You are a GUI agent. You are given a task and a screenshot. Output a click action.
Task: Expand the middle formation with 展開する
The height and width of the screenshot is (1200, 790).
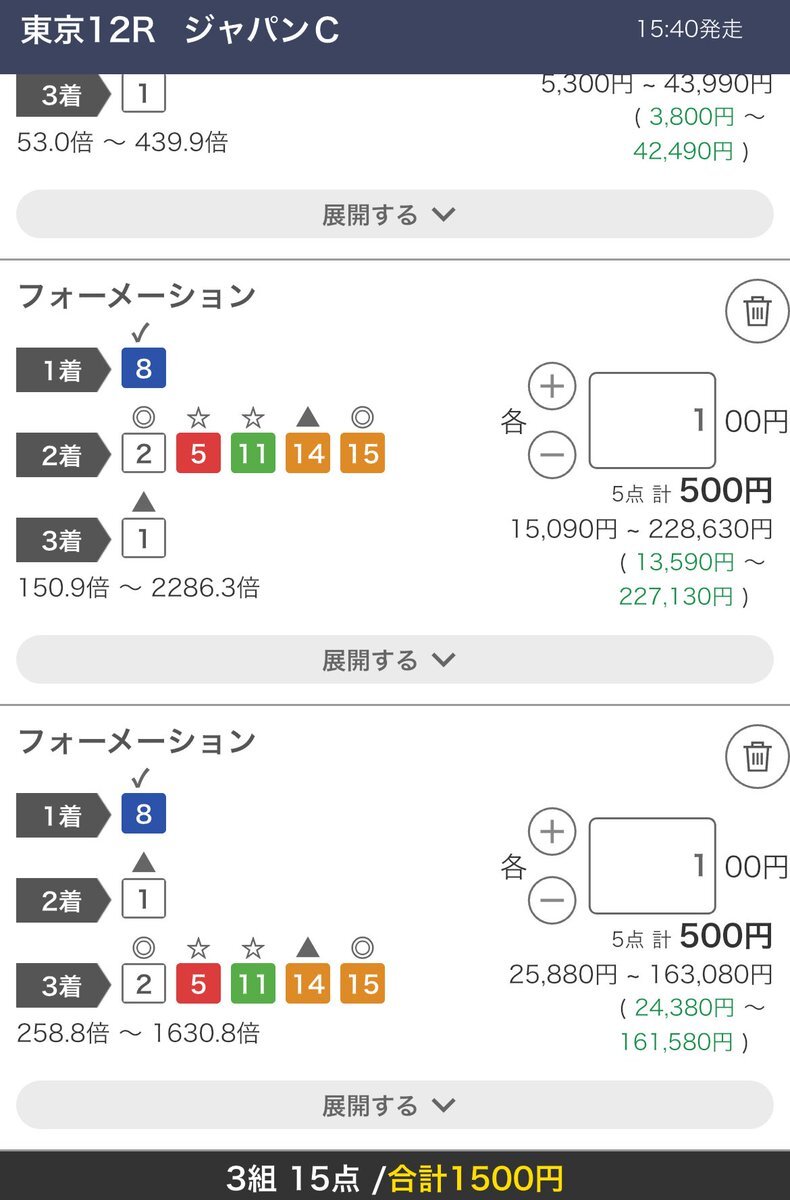[x=395, y=660]
